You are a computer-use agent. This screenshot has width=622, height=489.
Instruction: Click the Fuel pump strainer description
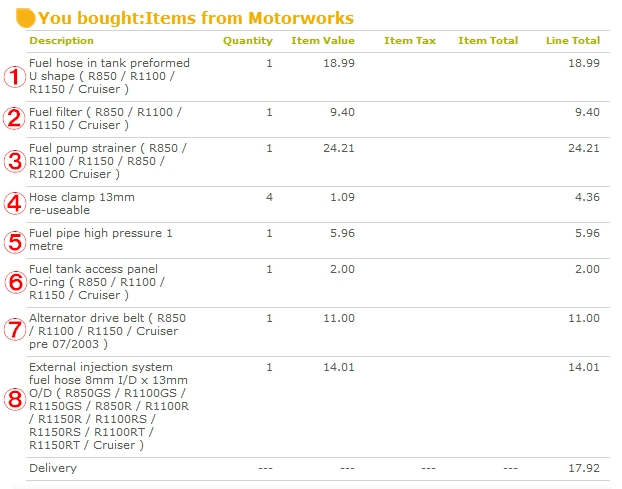click(107, 161)
